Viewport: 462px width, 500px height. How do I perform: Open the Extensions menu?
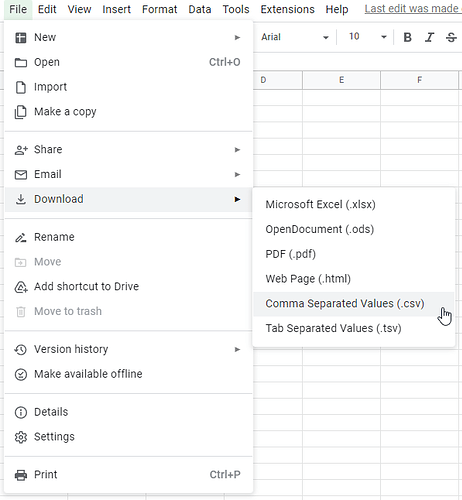[x=287, y=9]
